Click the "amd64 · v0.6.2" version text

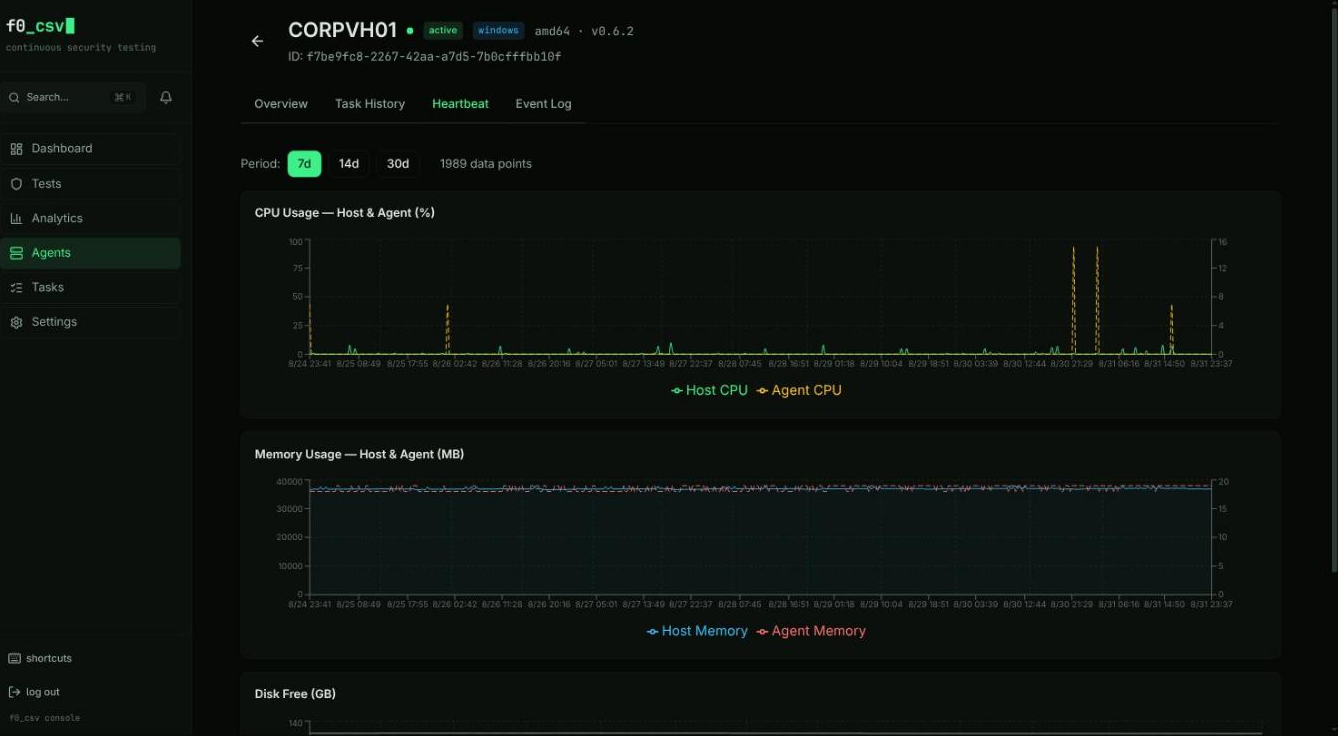tap(584, 31)
